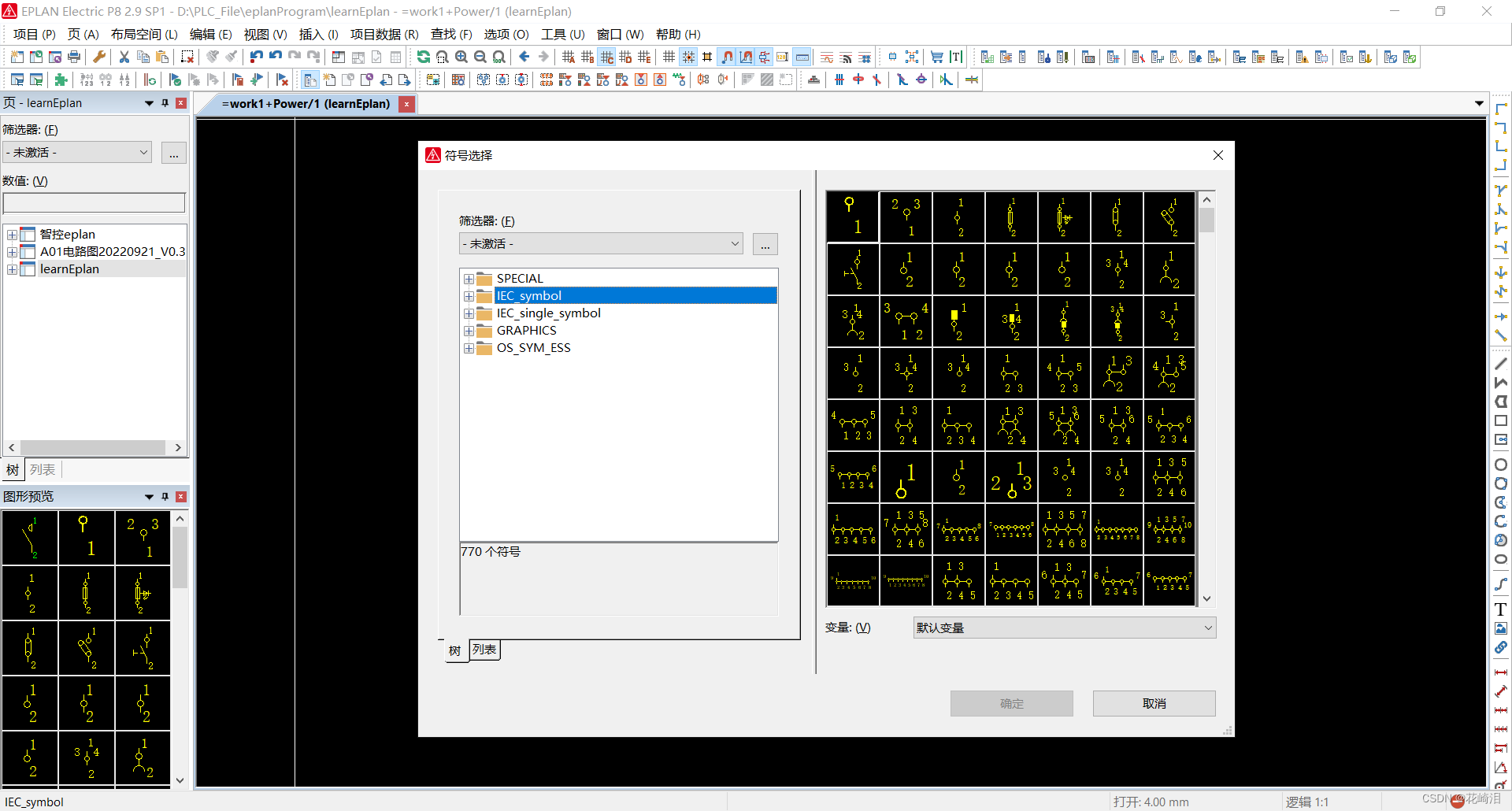Open the 变量 默认变量 dropdown
The image size is (1512, 811).
pyautogui.click(x=1065, y=628)
